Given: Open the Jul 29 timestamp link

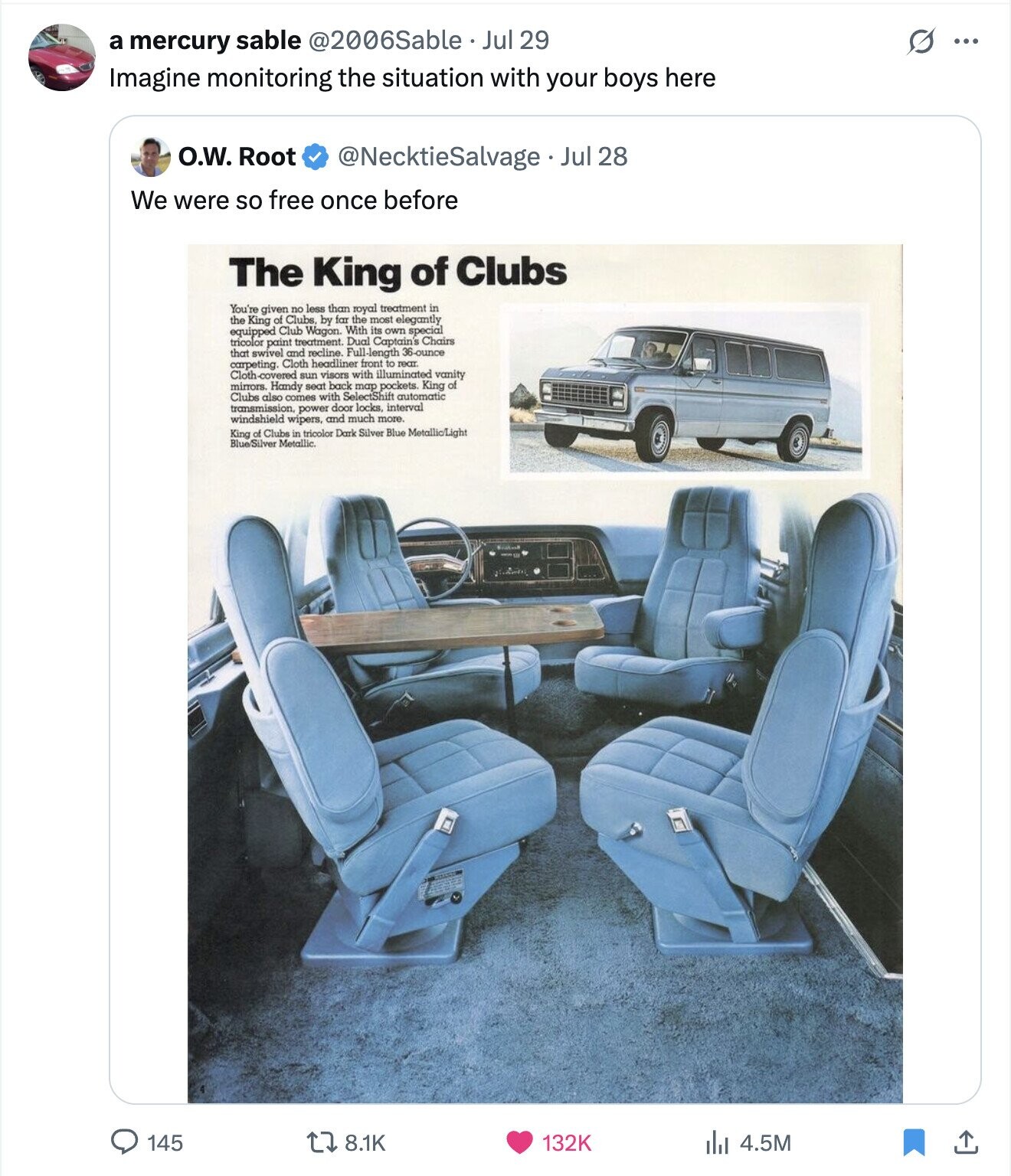Looking at the screenshot, I should click(516, 41).
